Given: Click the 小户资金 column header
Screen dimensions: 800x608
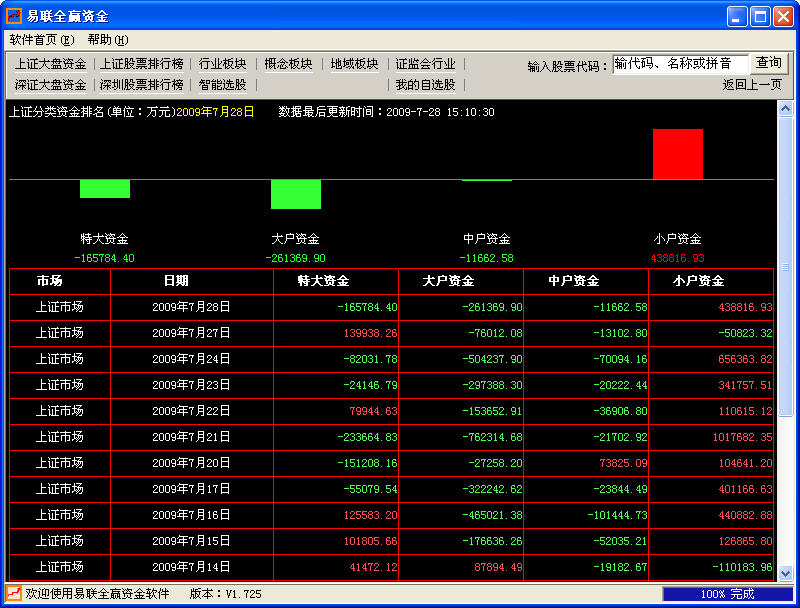Looking at the screenshot, I should 698,281.
